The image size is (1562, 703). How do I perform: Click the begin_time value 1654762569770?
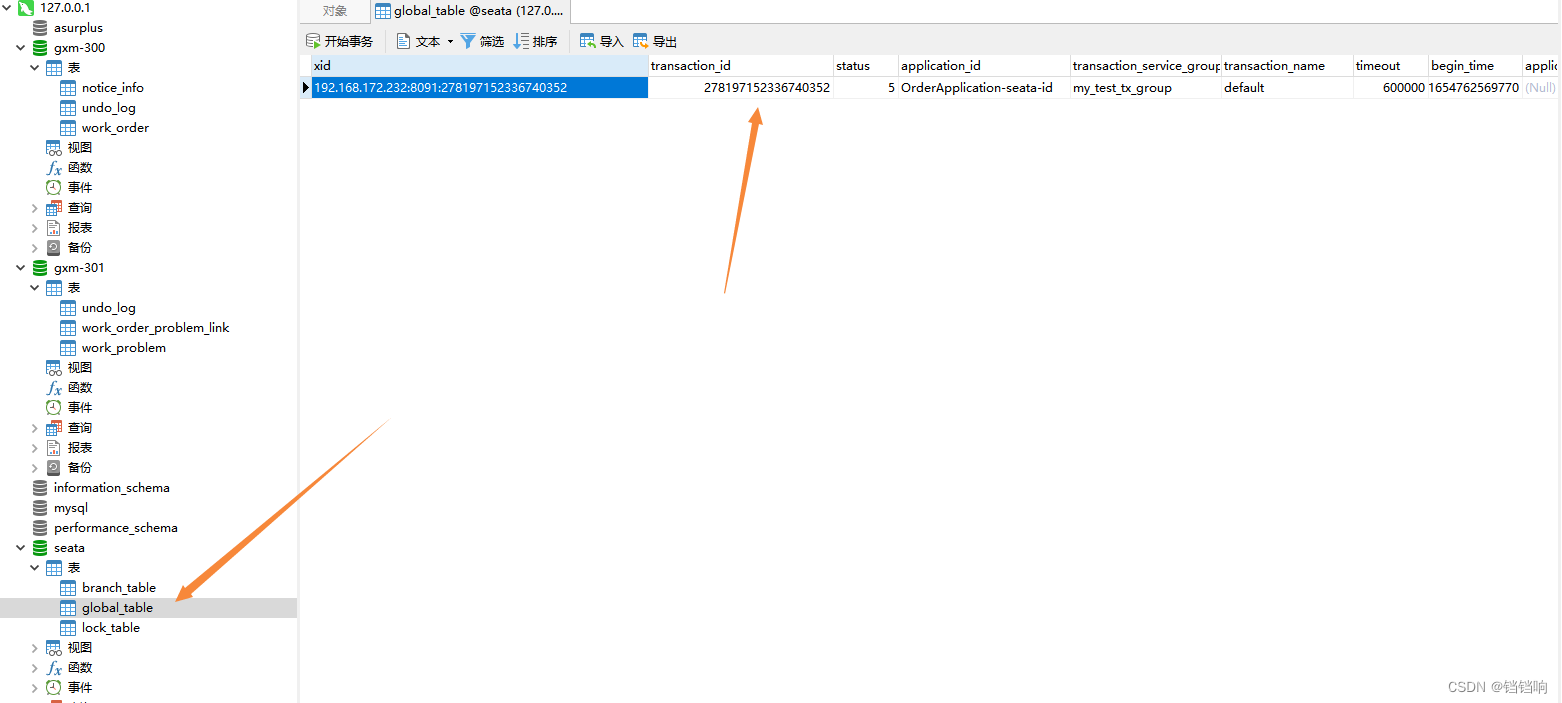click(1475, 88)
